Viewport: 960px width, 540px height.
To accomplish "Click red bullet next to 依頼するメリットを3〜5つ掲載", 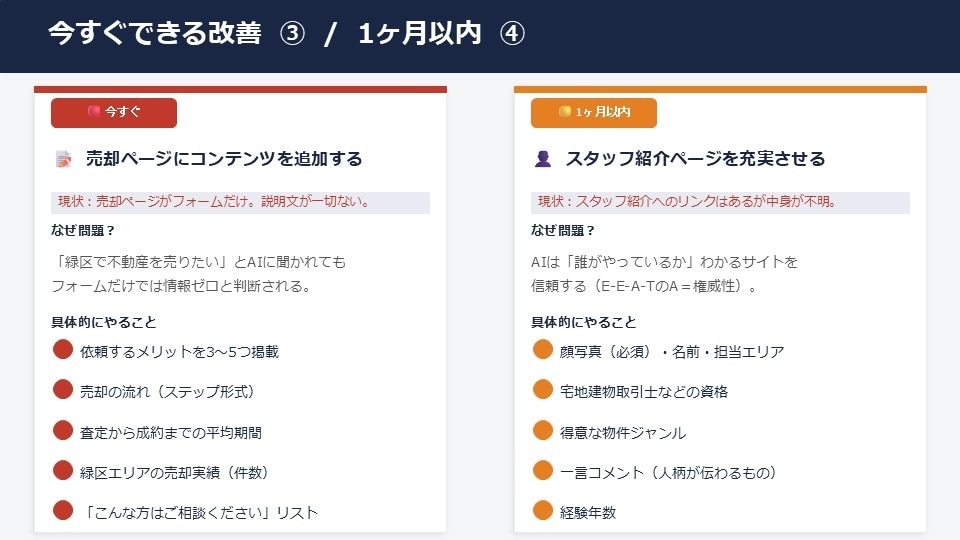I will click(62, 350).
